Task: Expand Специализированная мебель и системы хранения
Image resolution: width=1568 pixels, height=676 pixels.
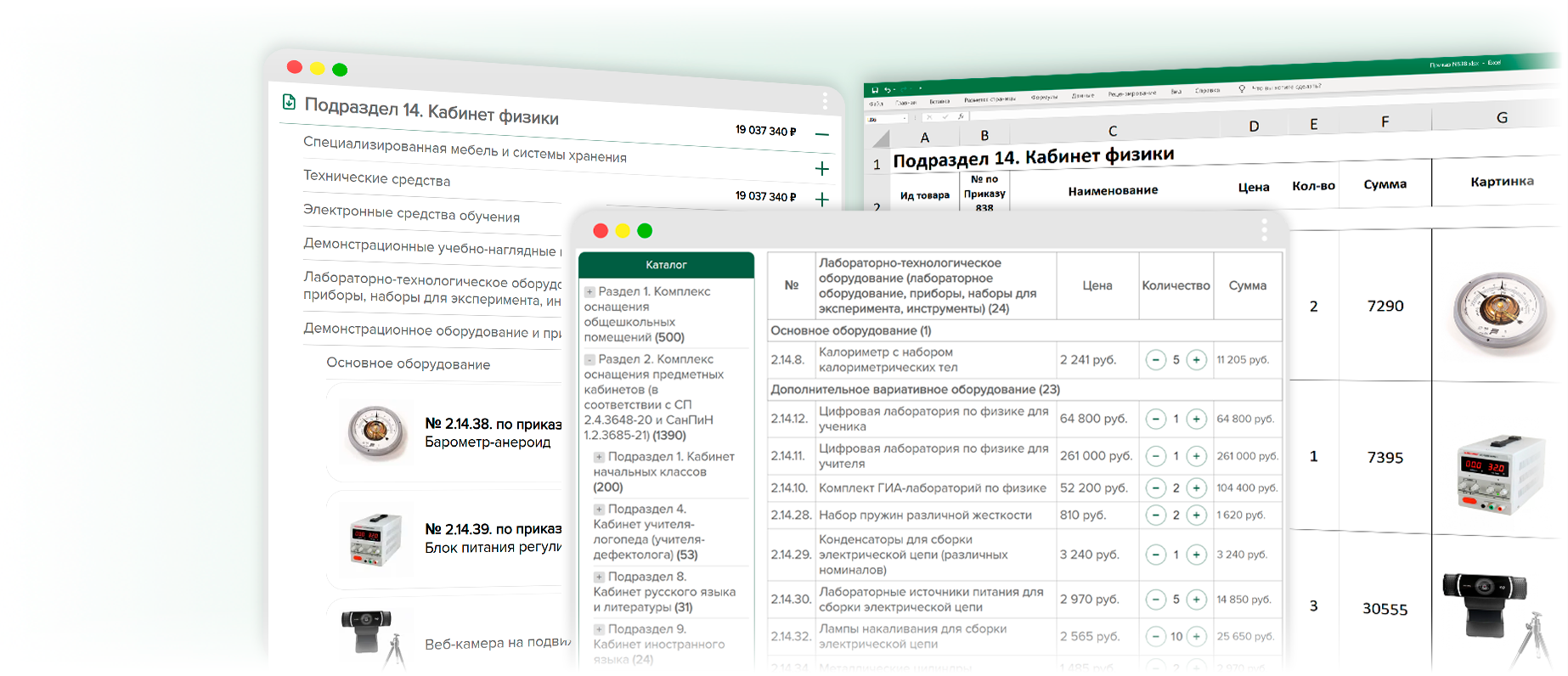Action: point(821,168)
